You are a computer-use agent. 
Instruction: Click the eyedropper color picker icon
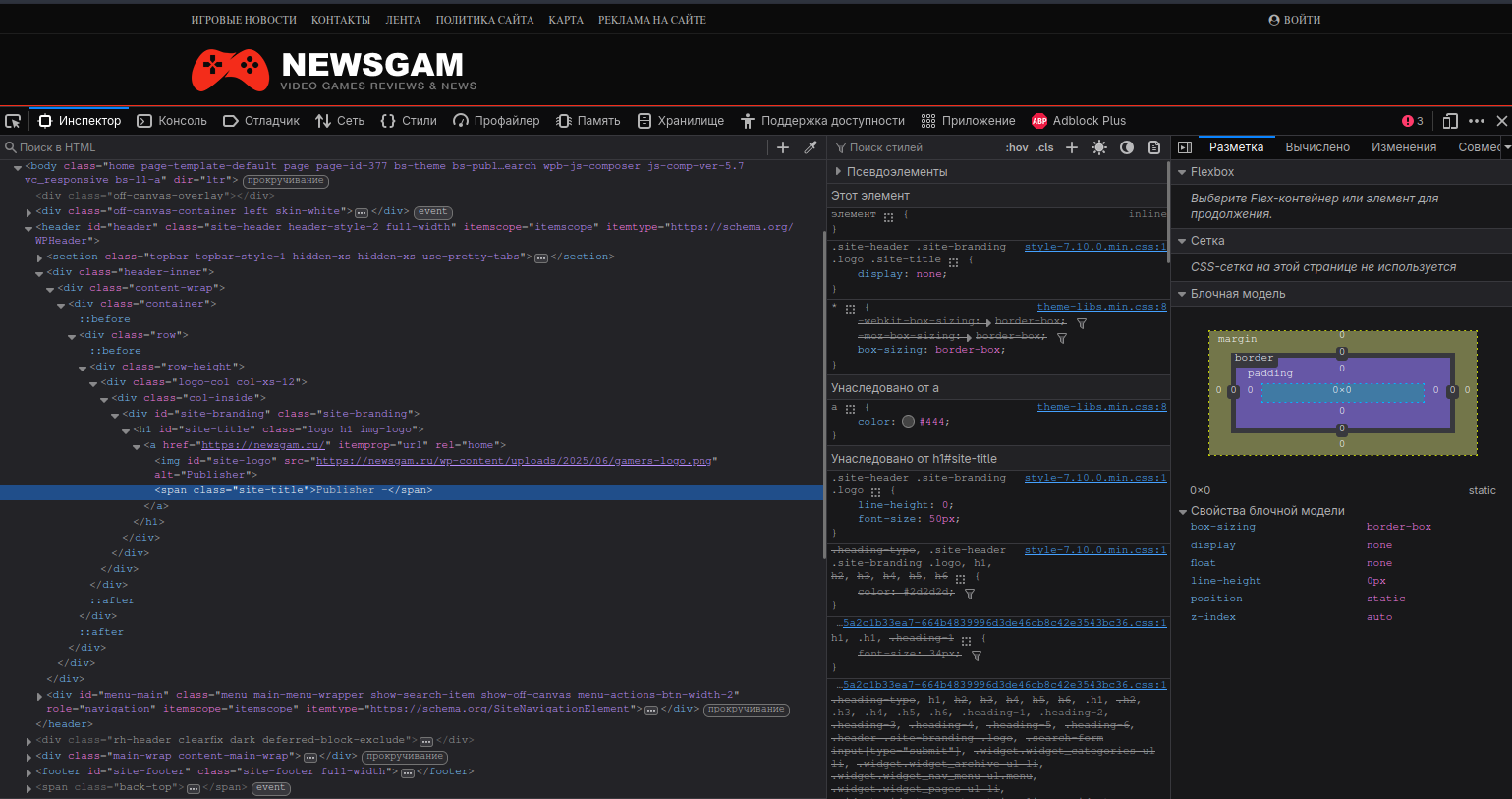(x=811, y=147)
